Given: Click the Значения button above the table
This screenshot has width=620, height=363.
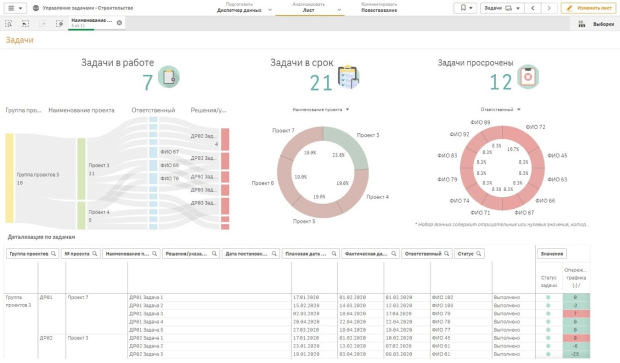Looking at the screenshot, I should [x=552, y=253].
